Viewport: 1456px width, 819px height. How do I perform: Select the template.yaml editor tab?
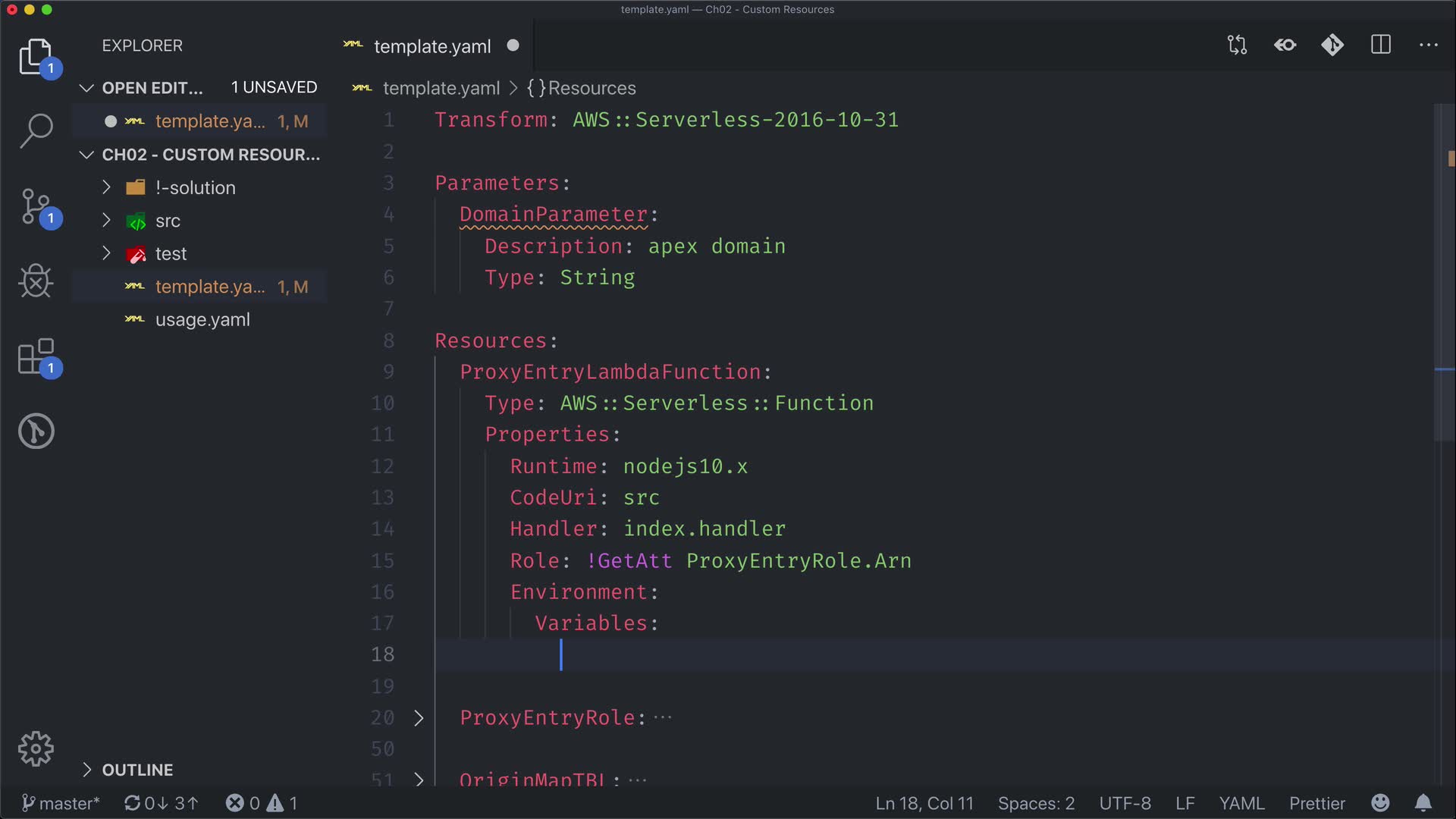click(431, 46)
